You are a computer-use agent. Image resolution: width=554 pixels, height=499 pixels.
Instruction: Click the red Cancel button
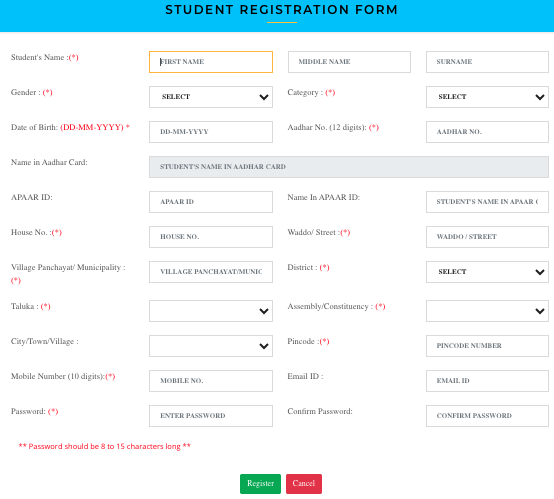(304, 484)
